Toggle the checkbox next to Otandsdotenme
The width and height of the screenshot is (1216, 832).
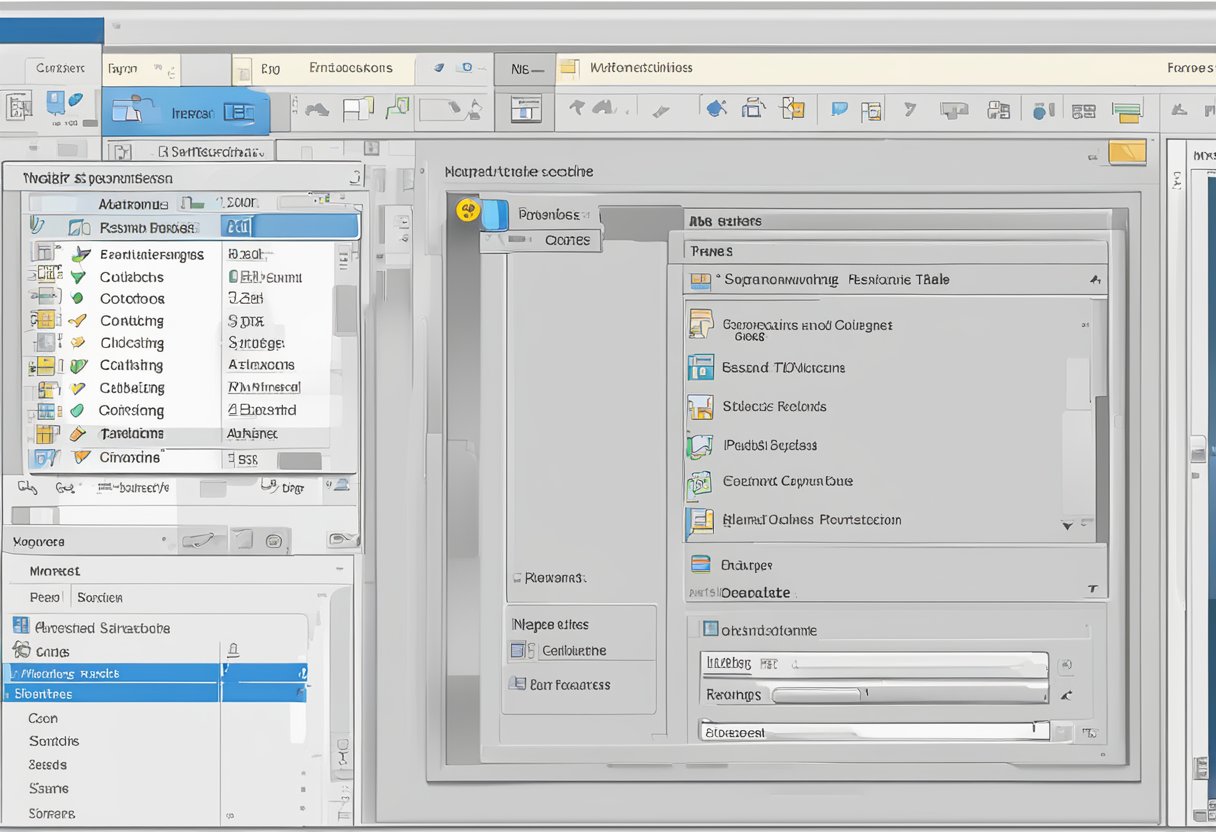[x=711, y=629]
